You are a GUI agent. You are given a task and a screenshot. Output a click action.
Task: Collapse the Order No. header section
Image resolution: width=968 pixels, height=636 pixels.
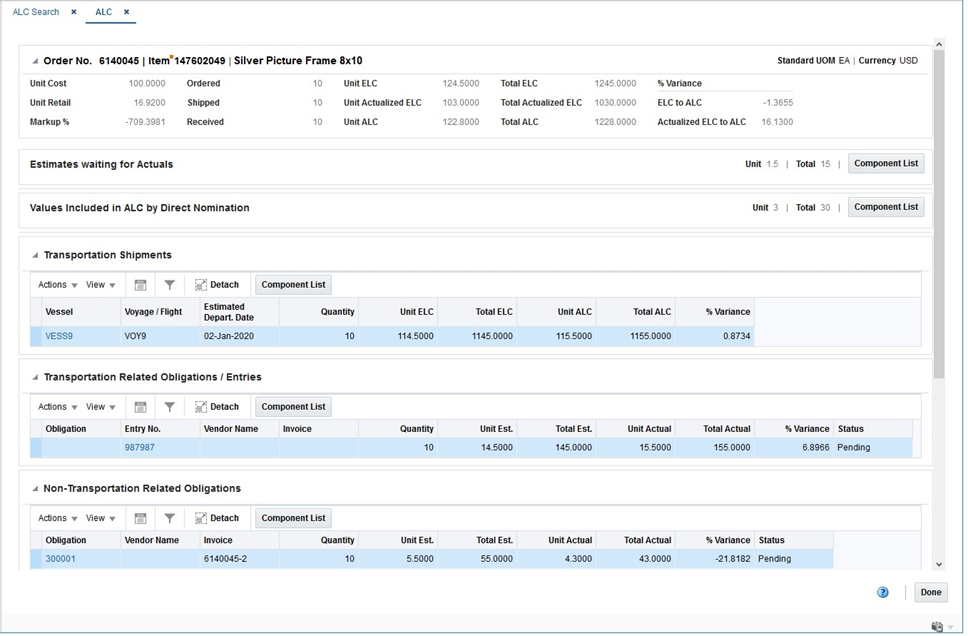tap(35, 61)
